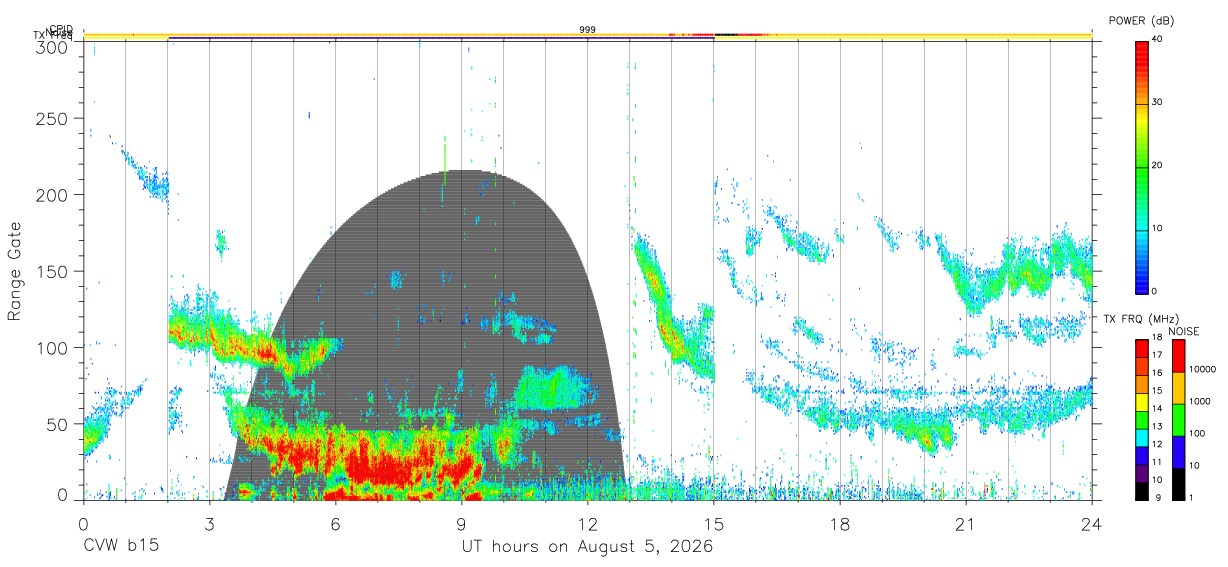Click the y-axis tick label "250"
This screenshot has height=567, width=1228.
[x=52, y=119]
